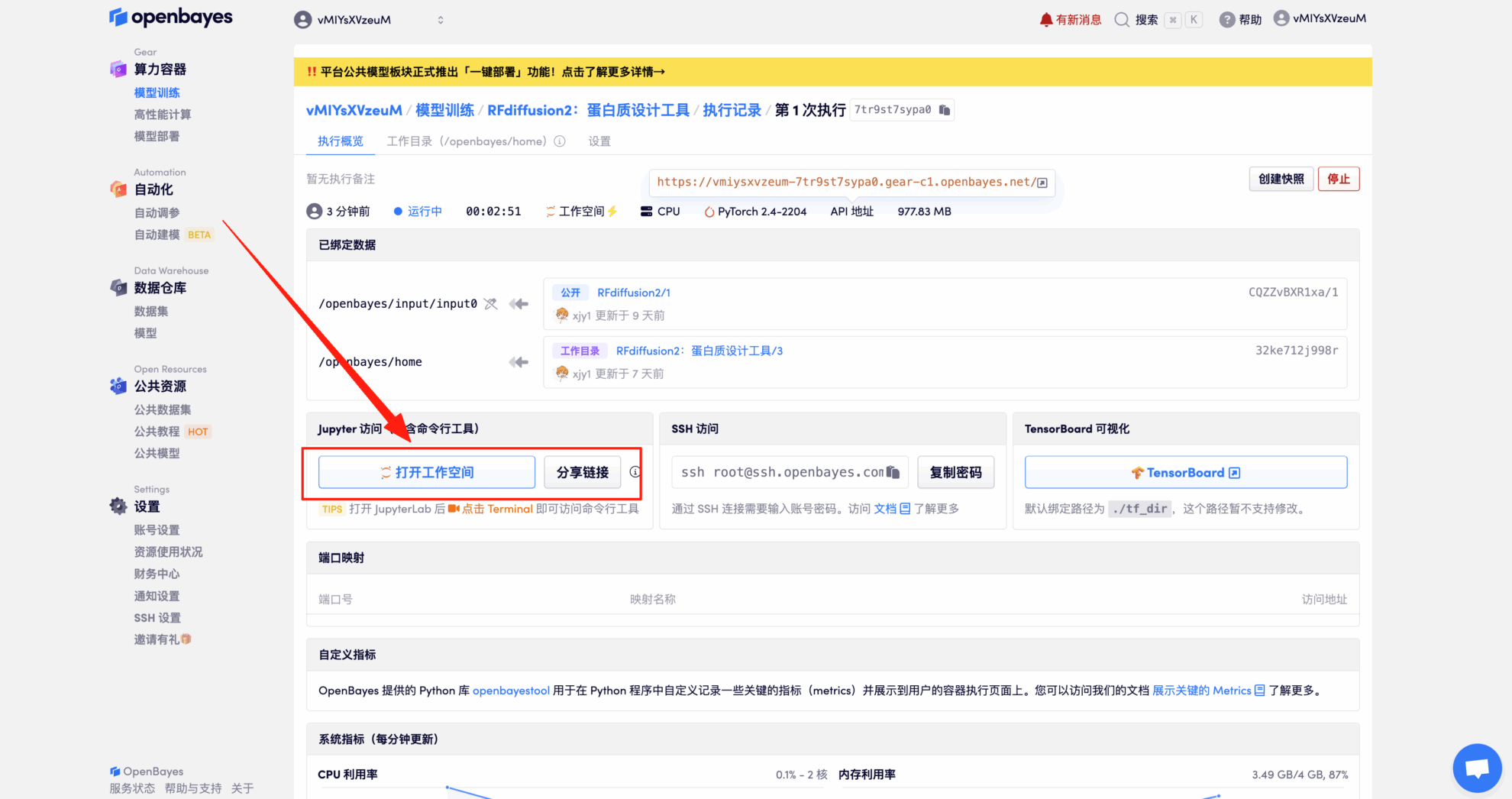Image resolution: width=1512 pixels, height=799 pixels.
Task: Open the chat support bubble
Action: point(1478,768)
